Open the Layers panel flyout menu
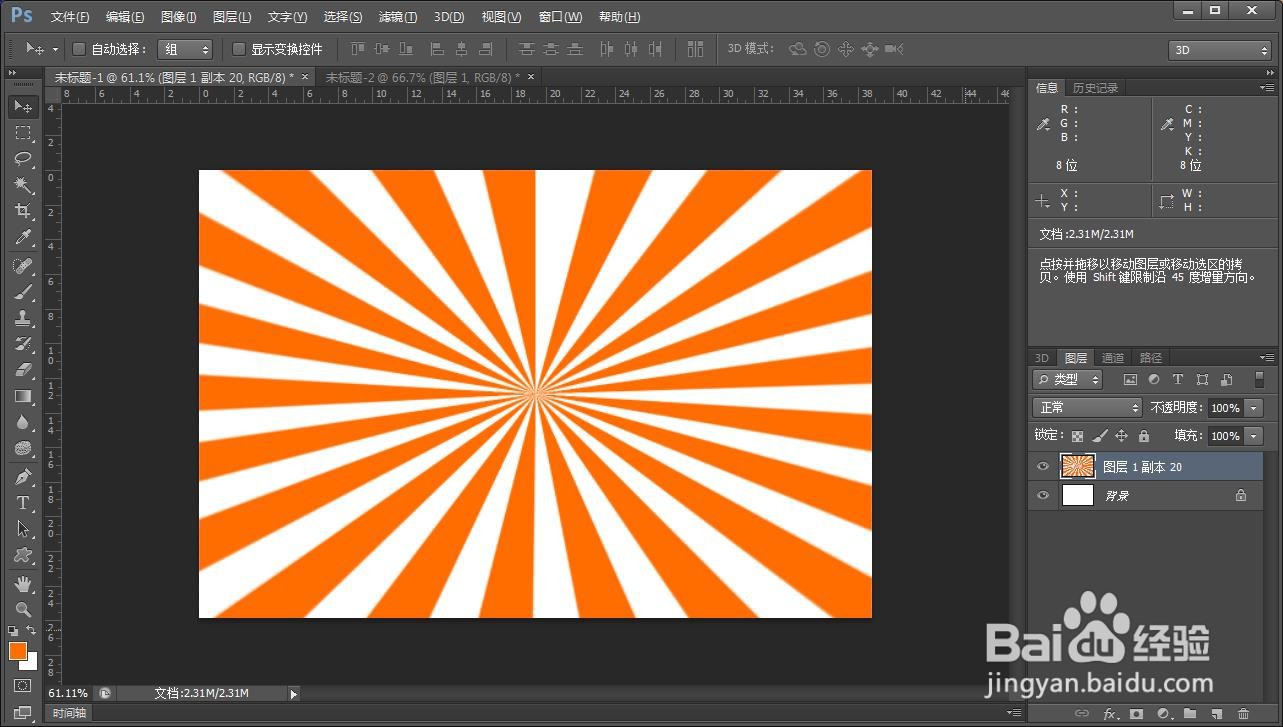 (x=1268, y=357)
